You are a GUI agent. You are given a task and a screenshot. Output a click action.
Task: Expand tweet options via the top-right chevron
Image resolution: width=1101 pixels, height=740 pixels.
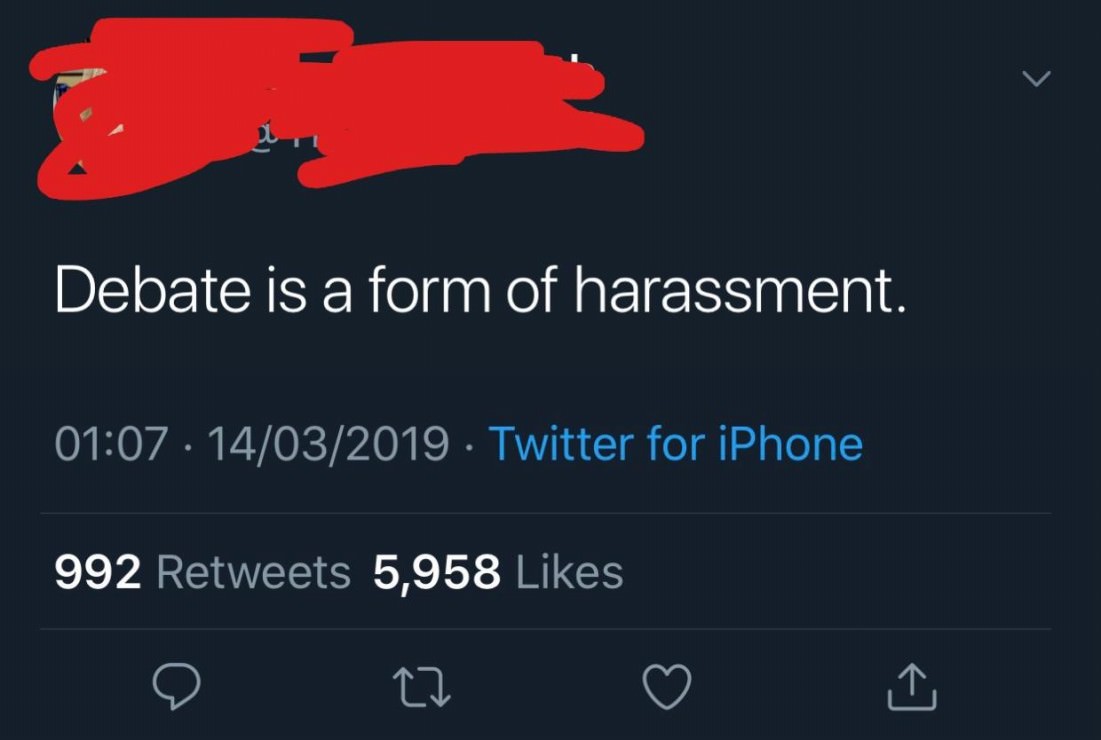click(x=1037, y=78)
